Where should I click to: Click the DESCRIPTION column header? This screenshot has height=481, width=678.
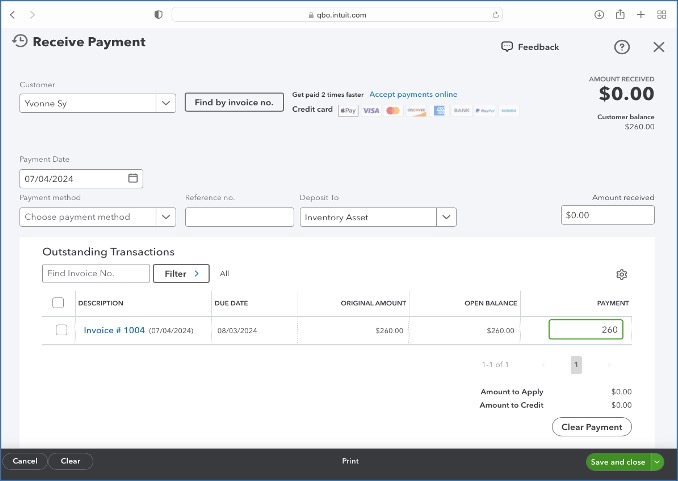click(101, 303)
